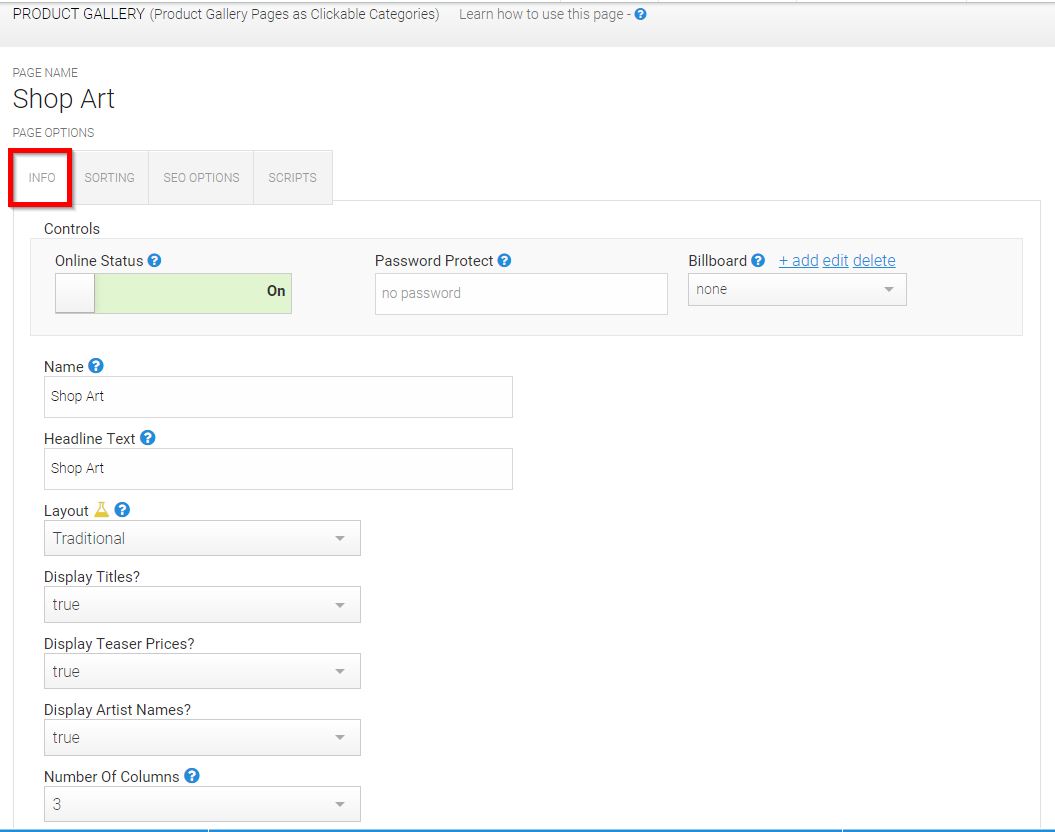Click Billboard help question mark
1055x832 pixels.
(758, 260)
